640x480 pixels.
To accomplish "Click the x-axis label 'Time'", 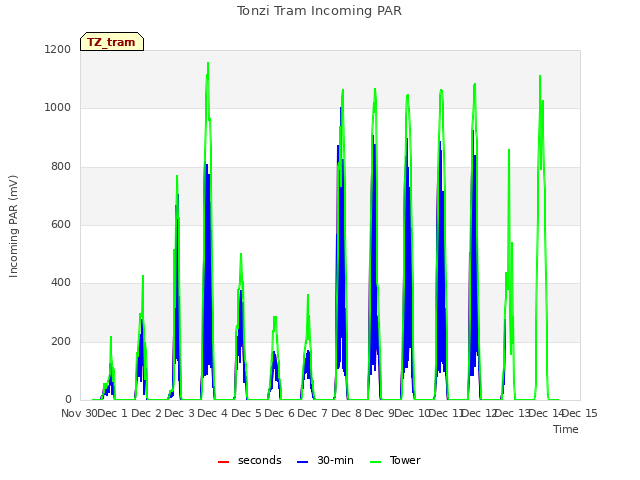I will click(566, 429).
